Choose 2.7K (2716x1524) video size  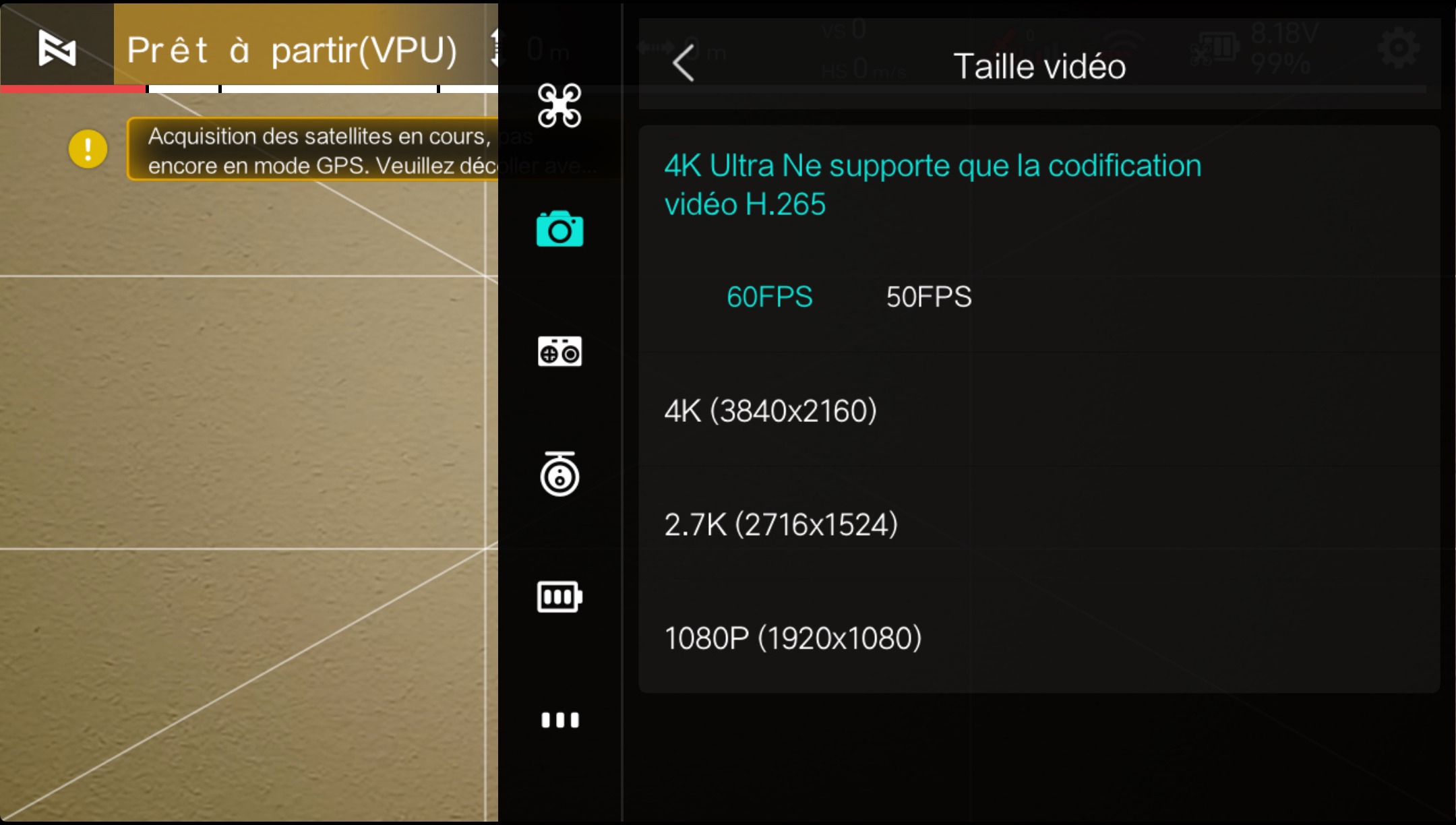coord(1039,524)
